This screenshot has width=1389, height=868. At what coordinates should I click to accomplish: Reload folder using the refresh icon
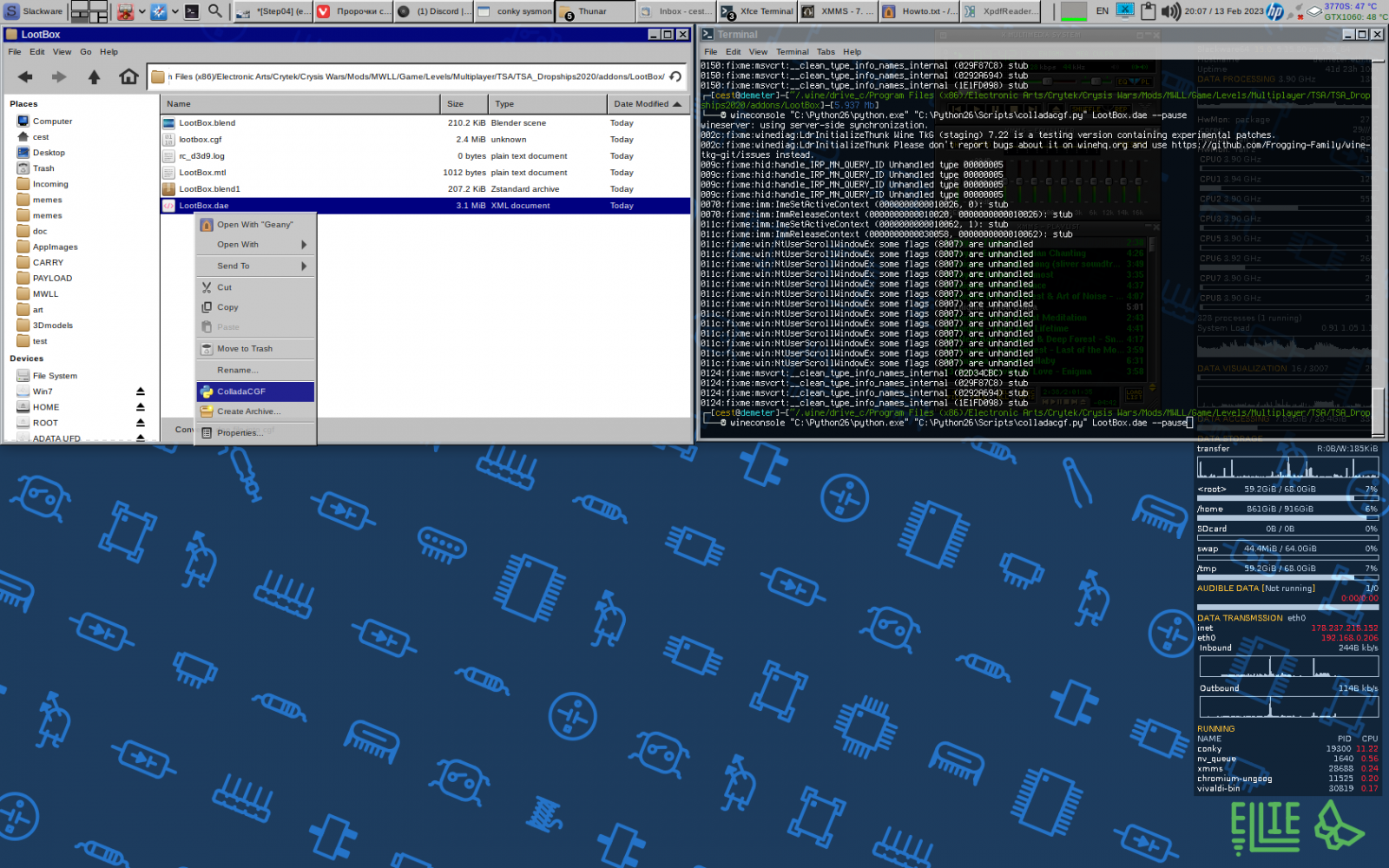675,76
